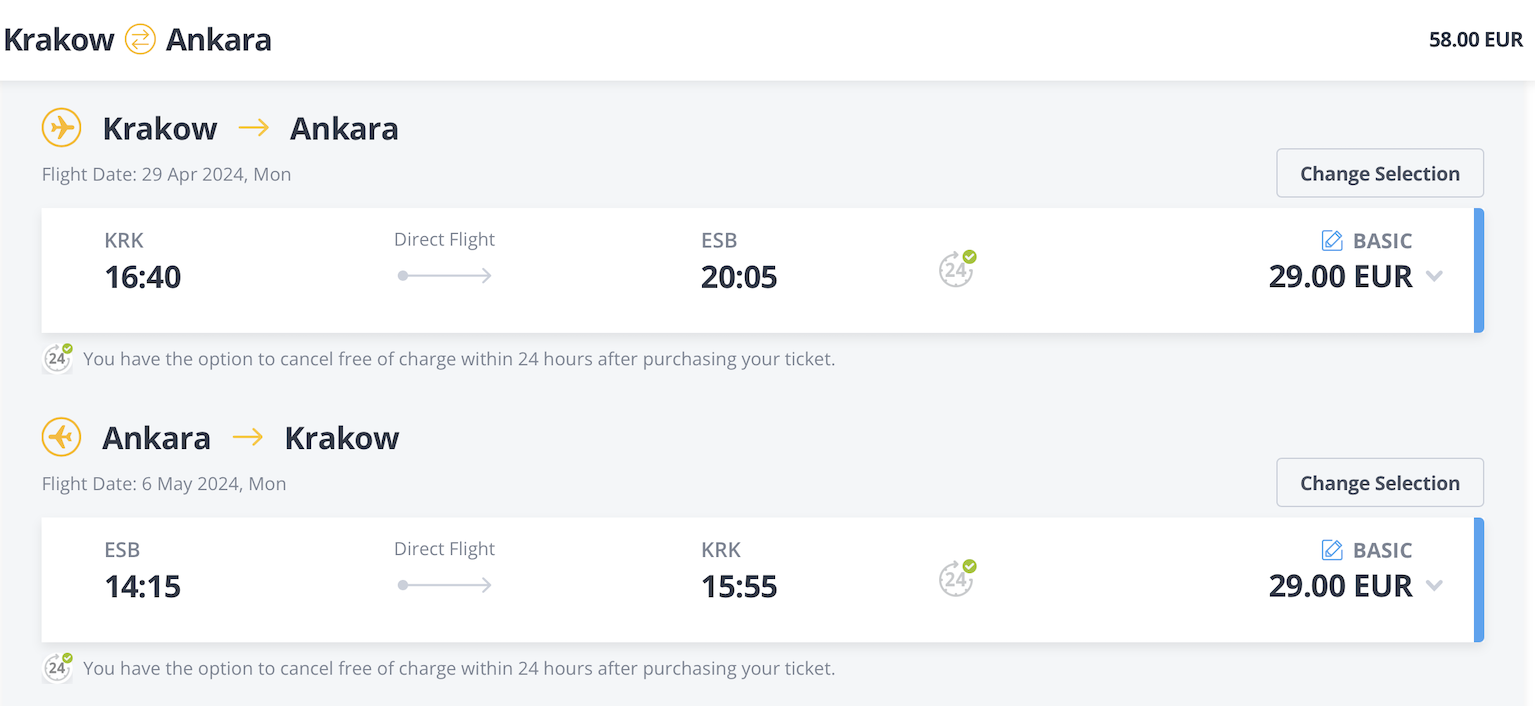
Task: Click the orange arrow in the Krakow to Ankara heading
Action: (254, 128)
